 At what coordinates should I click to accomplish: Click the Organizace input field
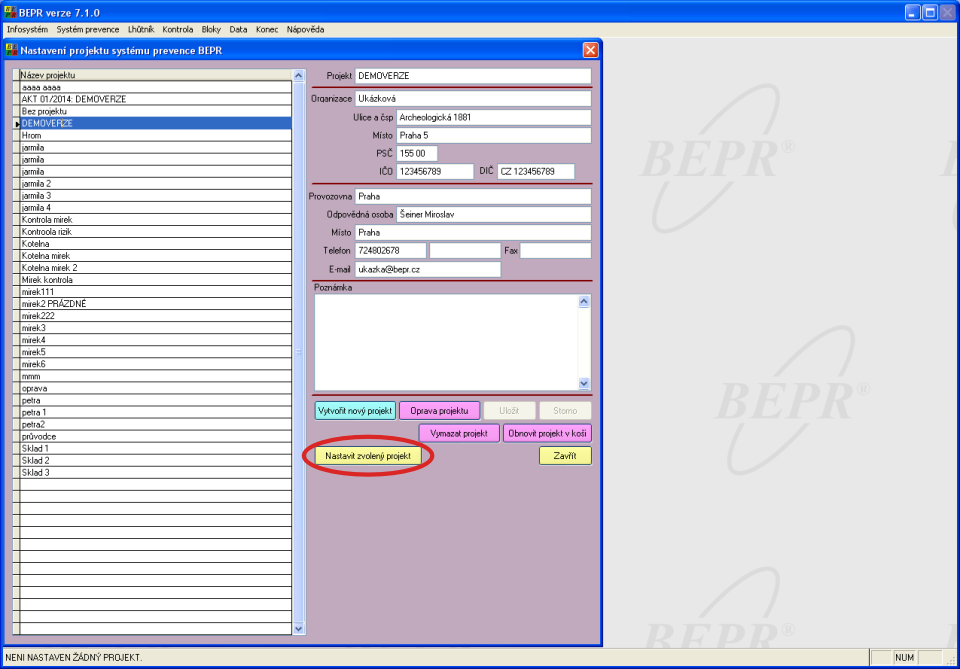pos(473,99)
